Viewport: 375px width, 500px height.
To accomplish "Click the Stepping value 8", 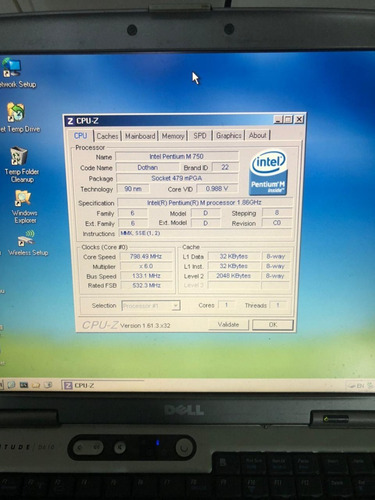I will (277, 212).
